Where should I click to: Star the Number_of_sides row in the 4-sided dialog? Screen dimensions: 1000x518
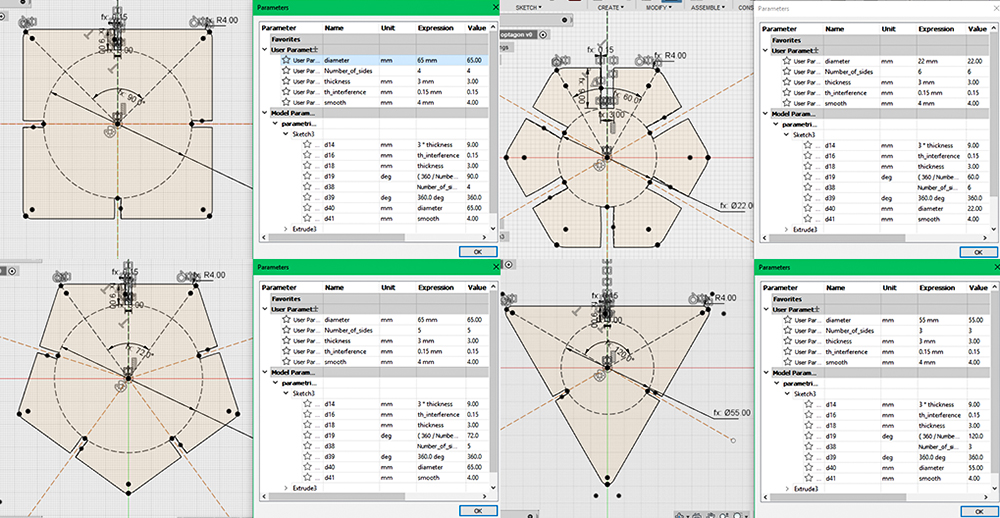coord(286,71)
